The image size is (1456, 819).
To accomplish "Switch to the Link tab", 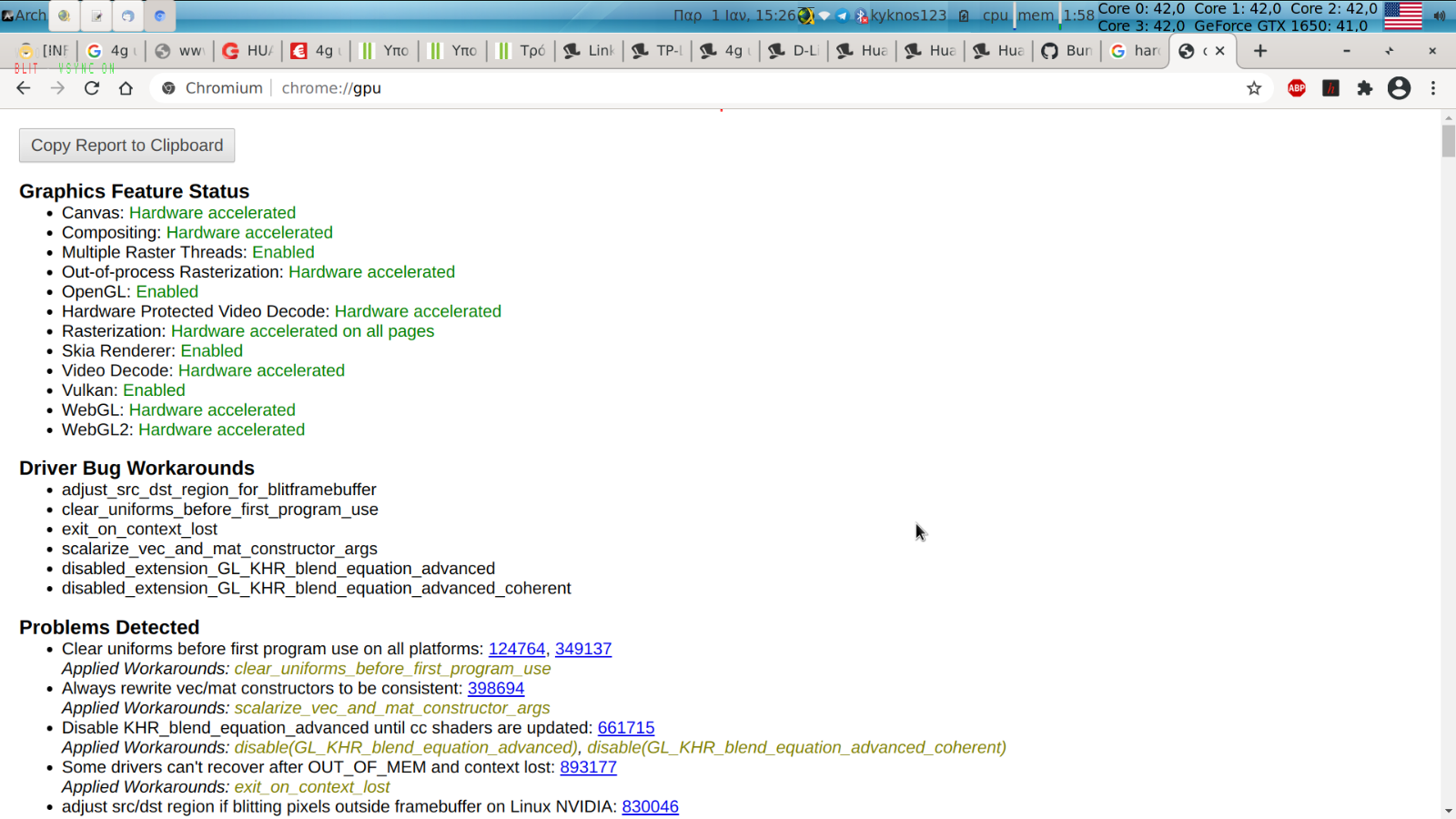I will tap(590, 51).
